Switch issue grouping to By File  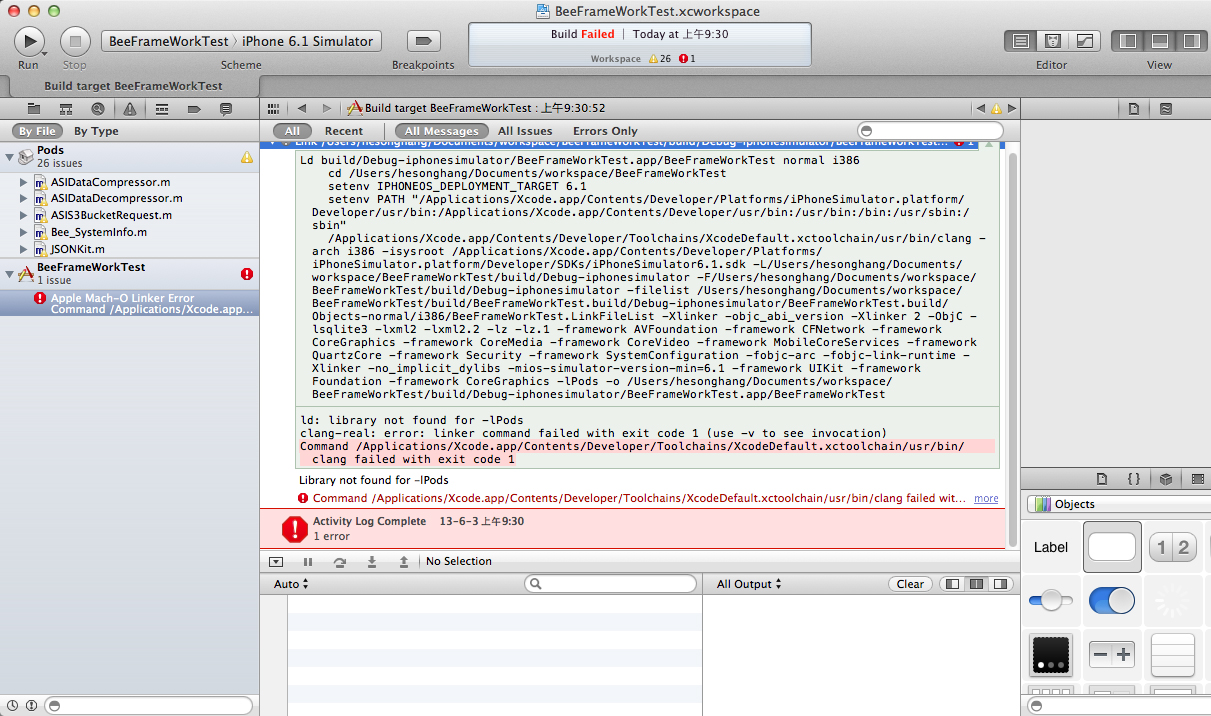[x=38, y=131]
